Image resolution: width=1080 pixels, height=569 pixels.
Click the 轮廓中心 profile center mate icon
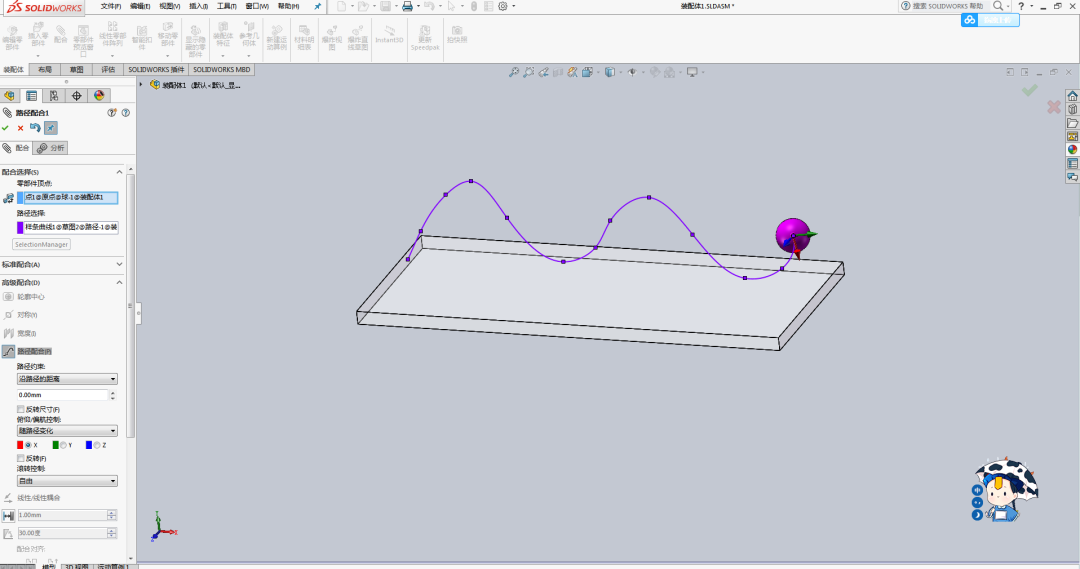8,297
